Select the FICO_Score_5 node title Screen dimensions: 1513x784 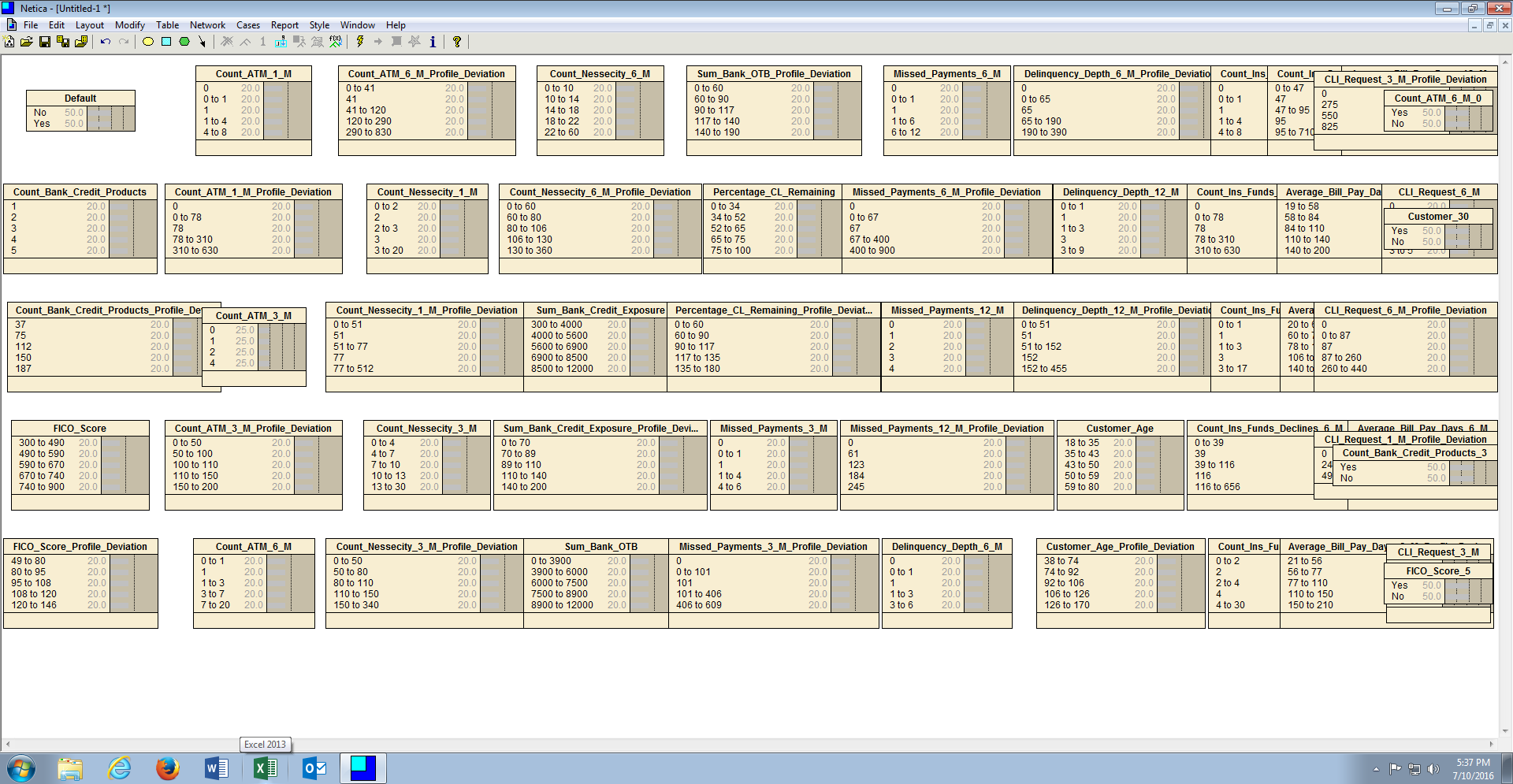point(1438,571)
